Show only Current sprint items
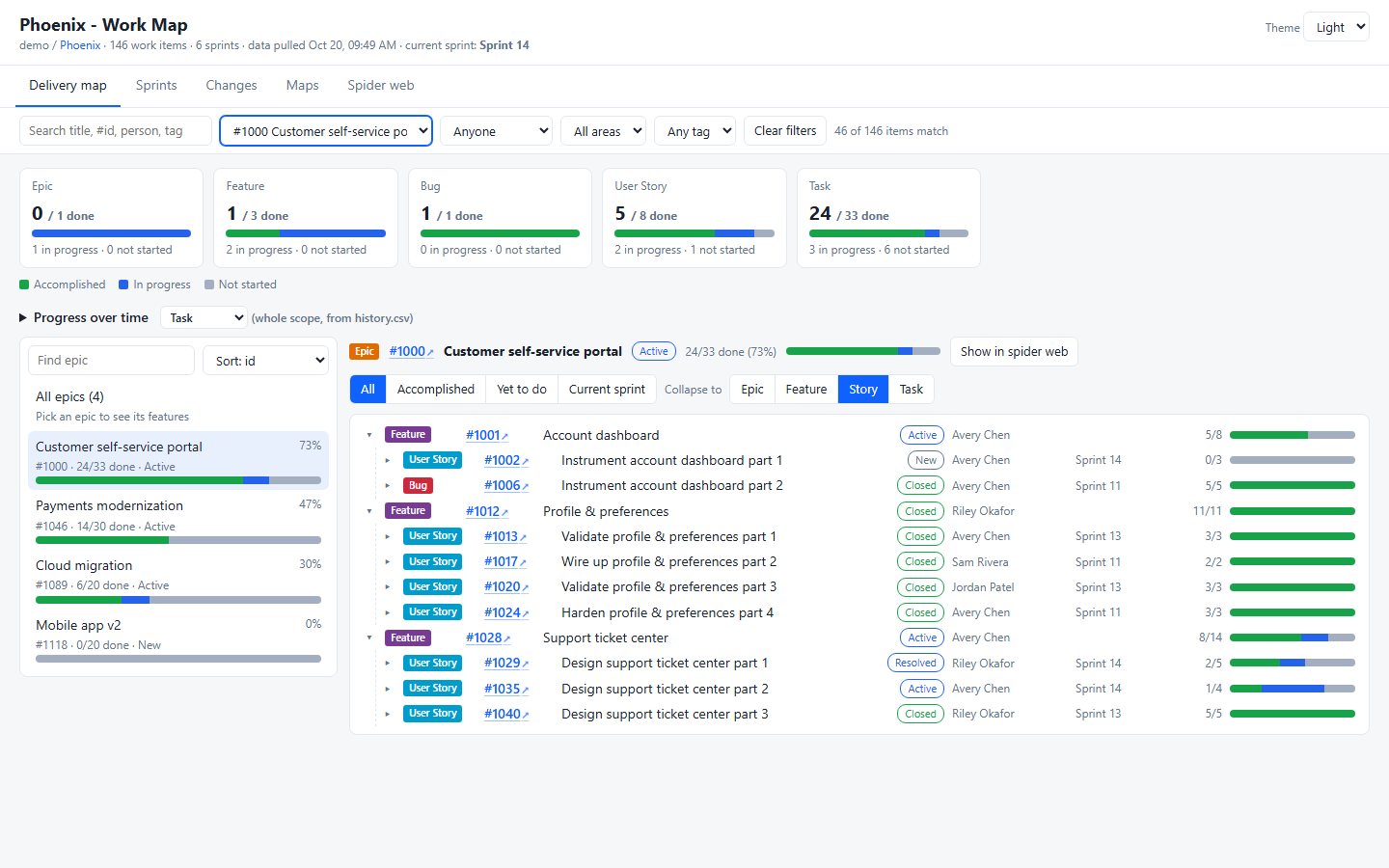Viewport: 1389px width, 868px height. coord(607,390)
